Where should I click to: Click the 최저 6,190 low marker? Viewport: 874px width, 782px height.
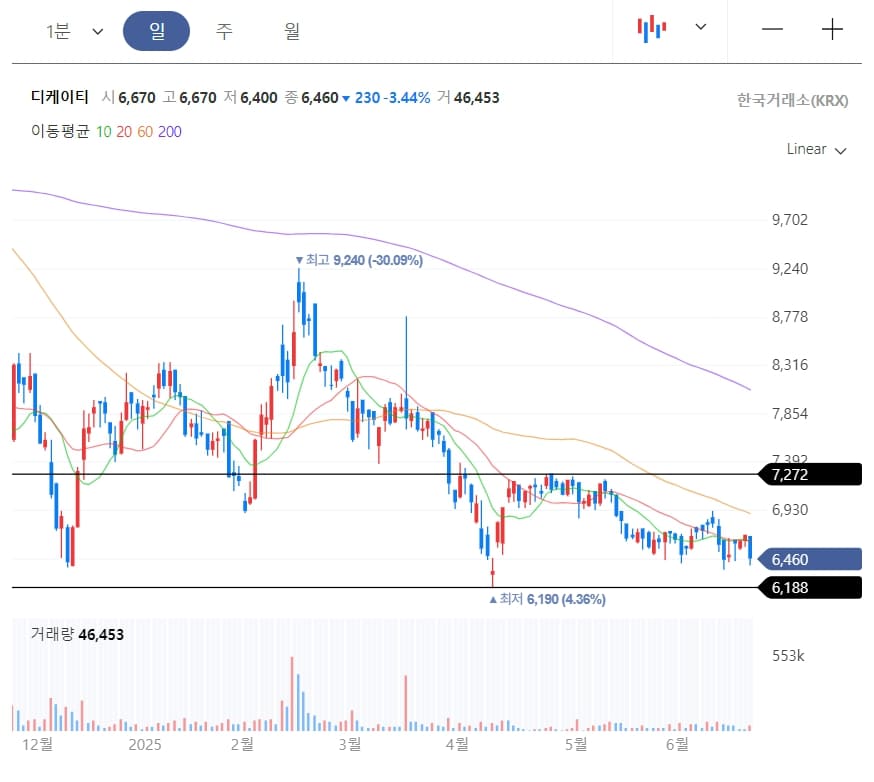547,599
